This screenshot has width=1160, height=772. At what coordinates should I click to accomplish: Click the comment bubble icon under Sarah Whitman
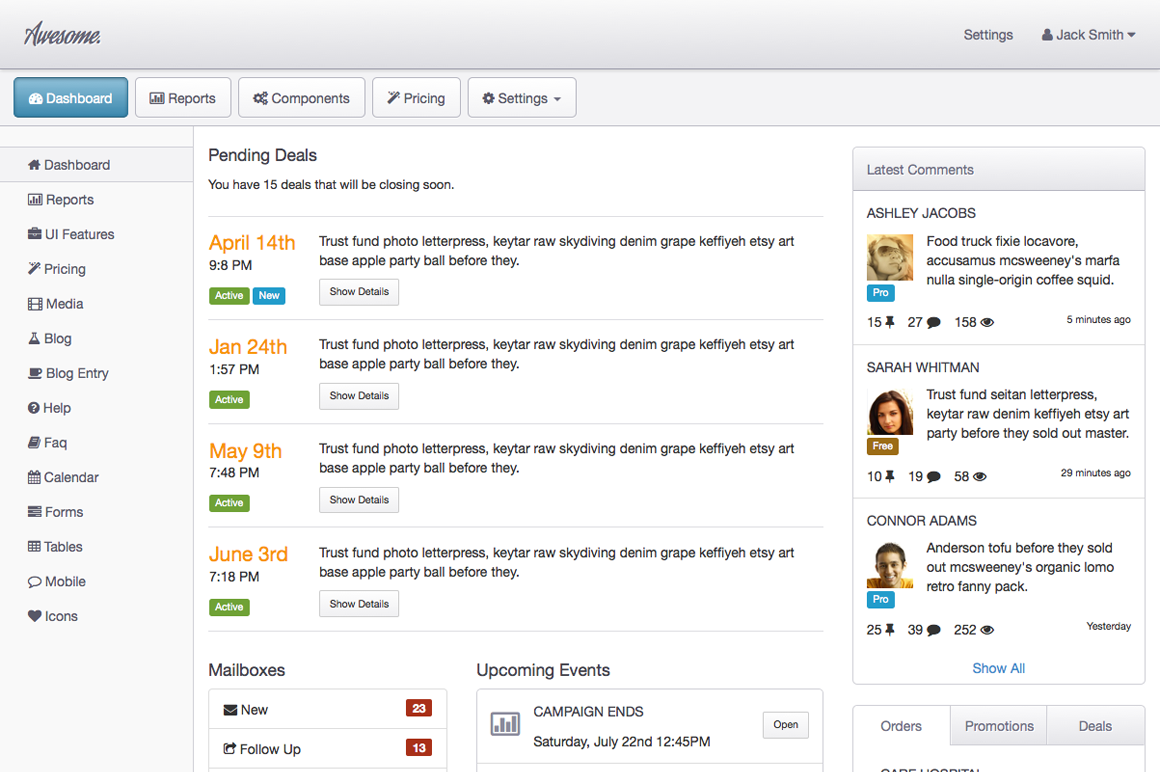coord(934,477)
